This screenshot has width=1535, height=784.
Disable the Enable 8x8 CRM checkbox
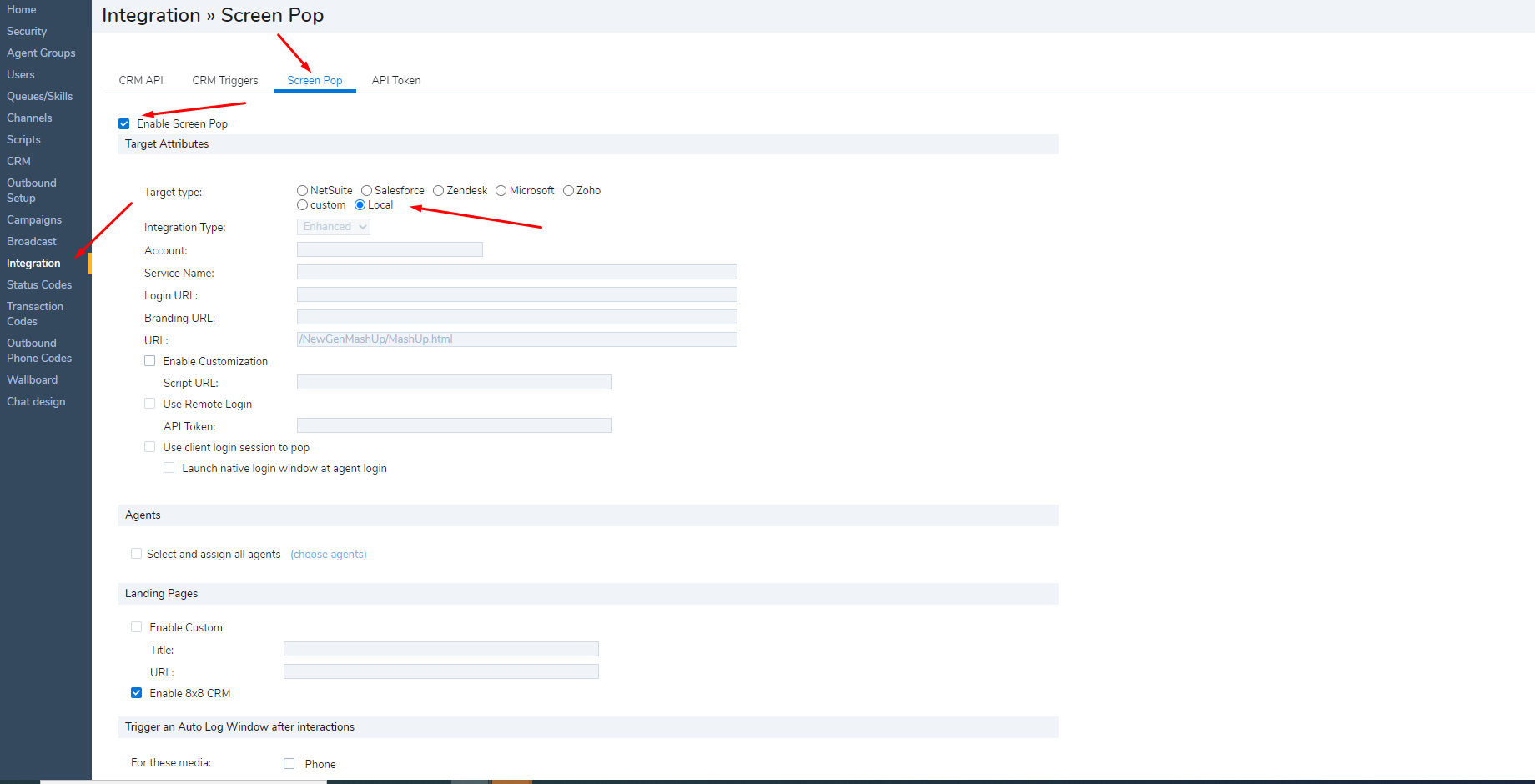(137, 693)
